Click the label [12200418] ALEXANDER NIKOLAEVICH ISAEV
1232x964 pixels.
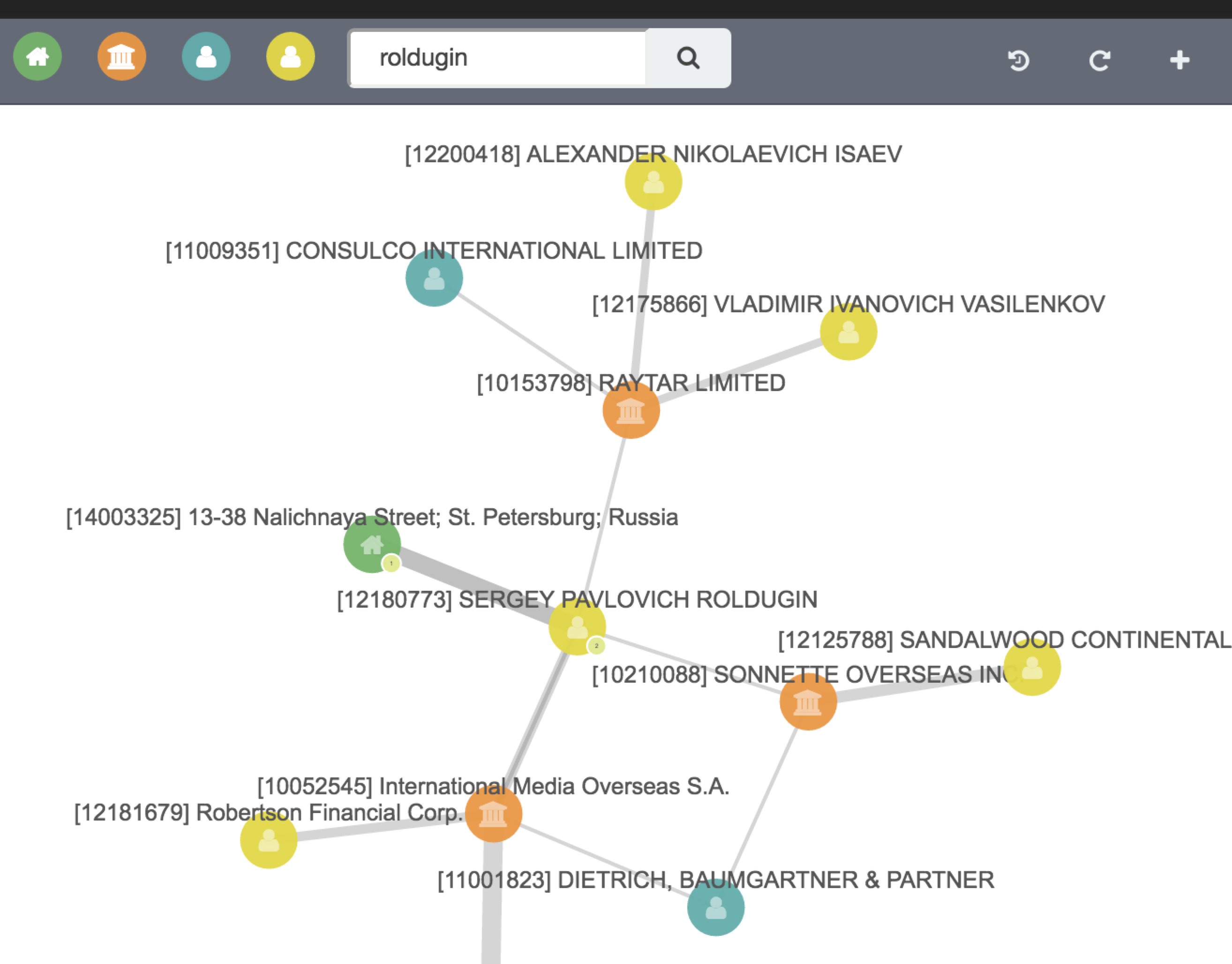tap(654, 154)
